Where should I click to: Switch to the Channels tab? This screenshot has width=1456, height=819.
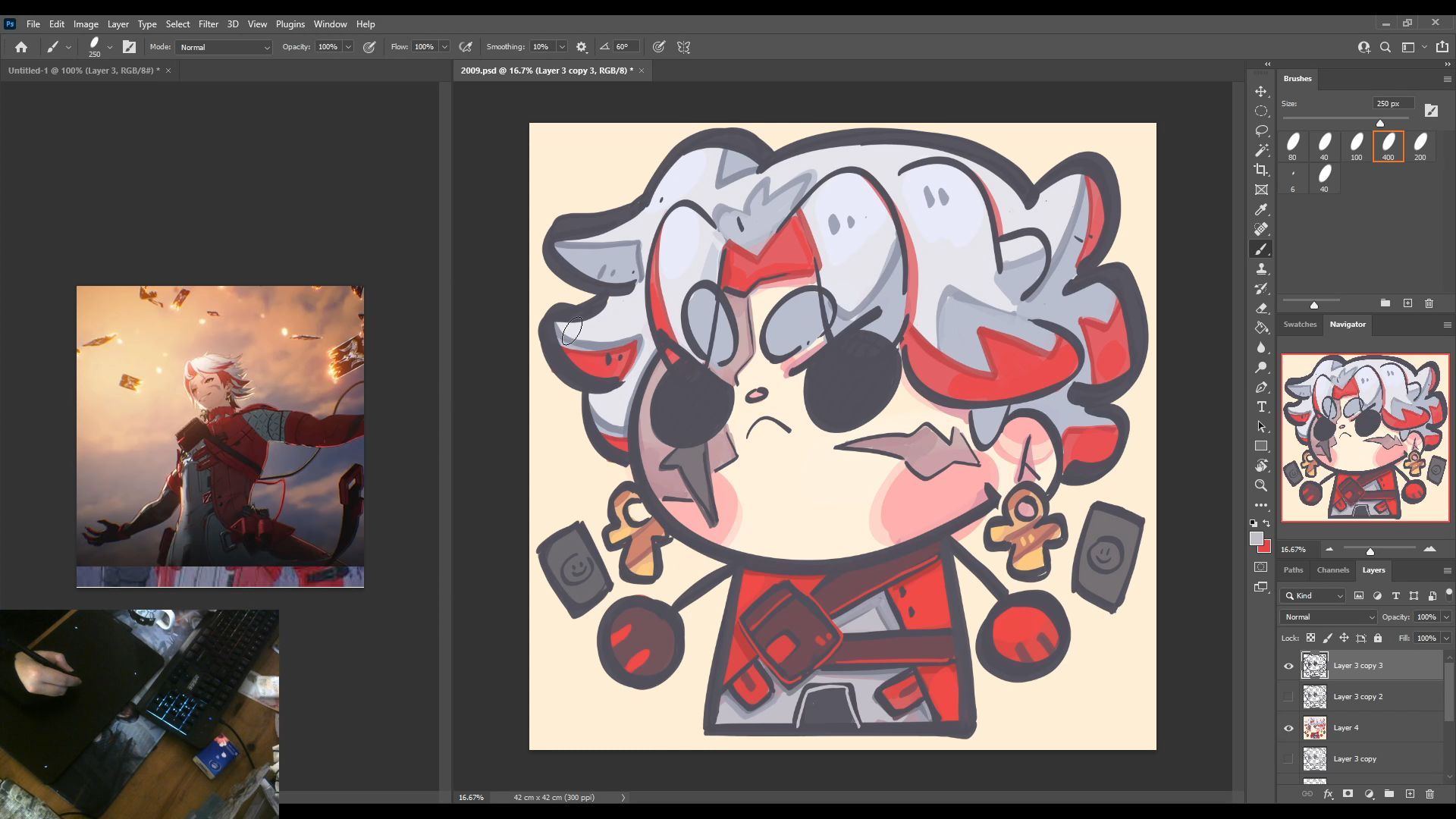pyautogui.click(x=1332, y=570)
